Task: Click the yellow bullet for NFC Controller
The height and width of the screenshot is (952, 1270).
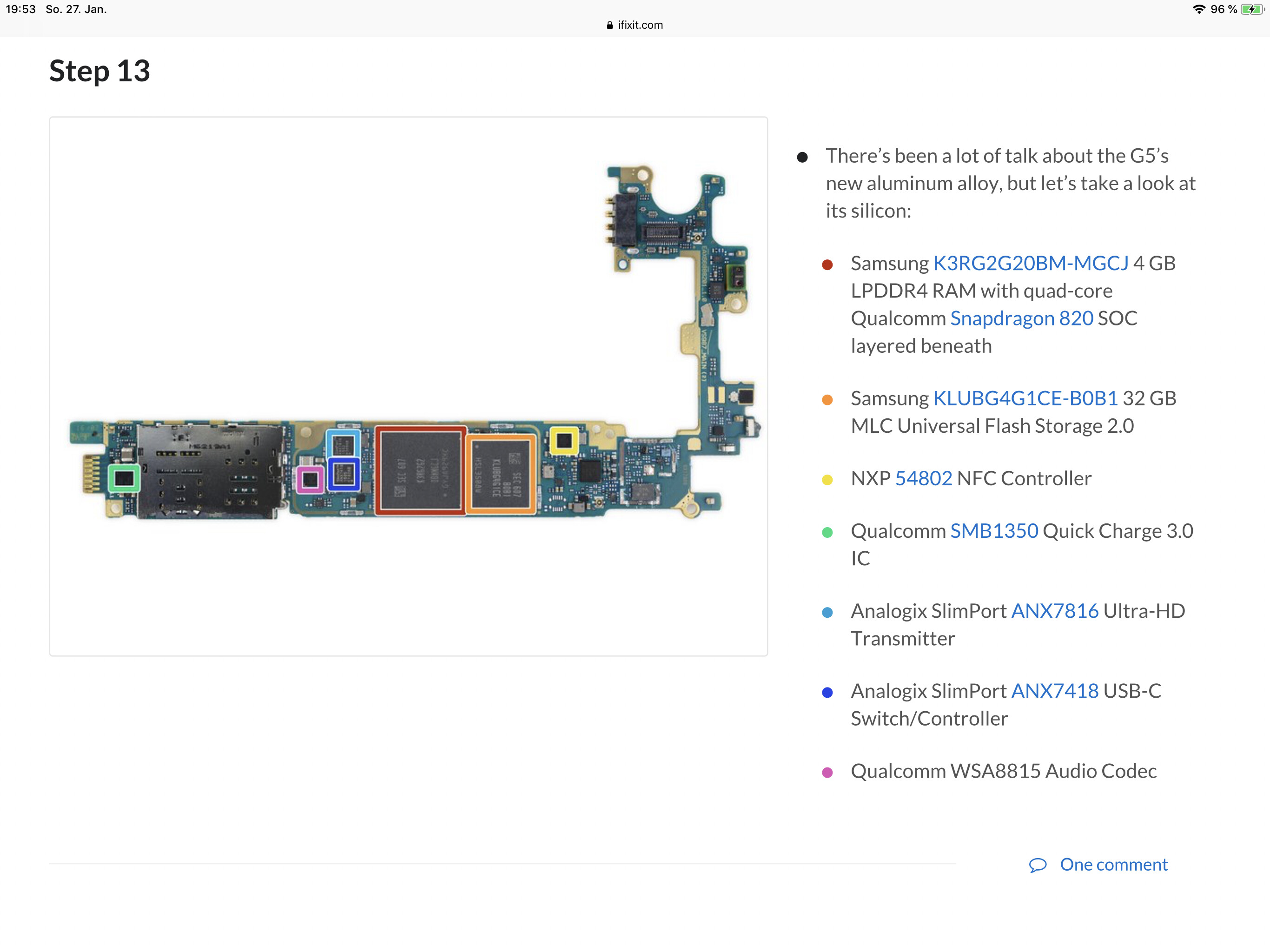Action: (x=827, y=480)
